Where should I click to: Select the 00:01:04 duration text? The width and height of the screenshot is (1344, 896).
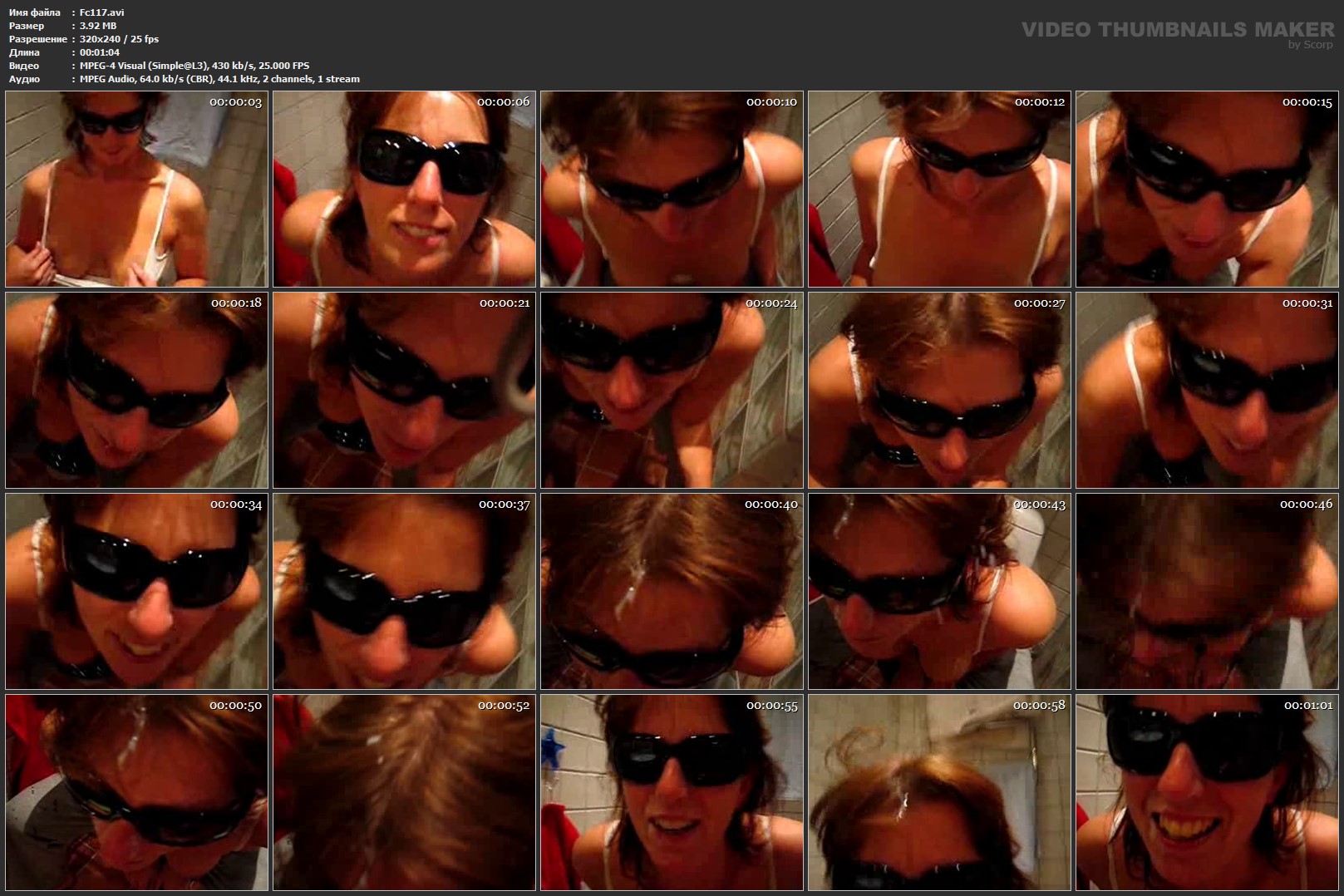[x=100, y=52]
